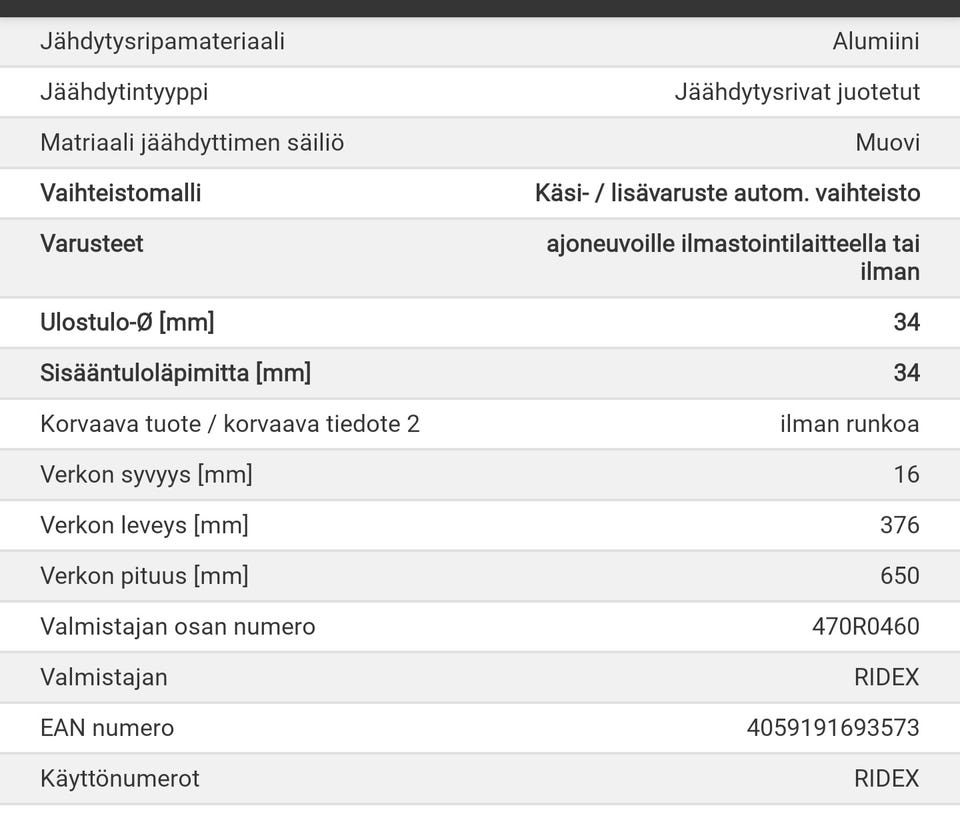Screen dimensions: 960x836
Task: Select part number 470R0460
Action: click(865, 627)
